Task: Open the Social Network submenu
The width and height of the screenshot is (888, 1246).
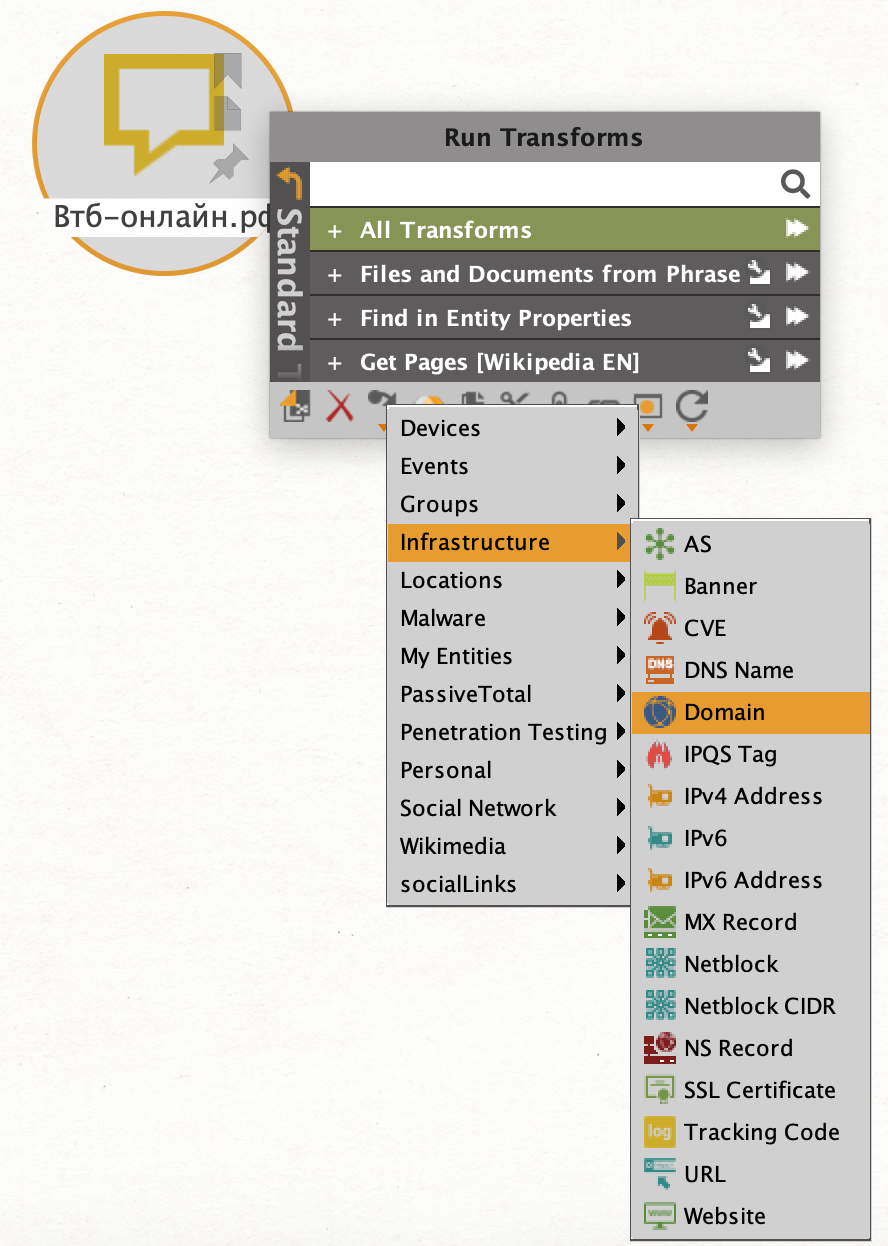Action: [x=510, y=808]
